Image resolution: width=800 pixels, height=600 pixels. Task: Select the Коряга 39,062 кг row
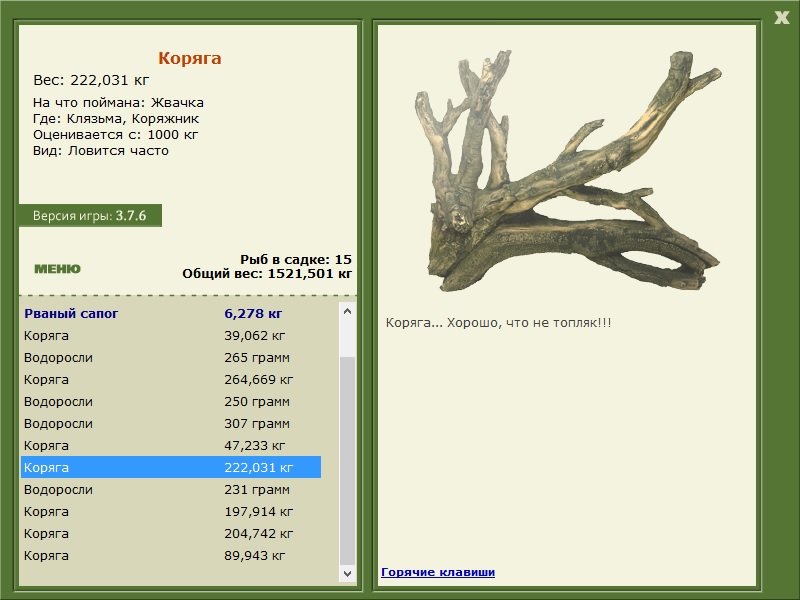(x=171, y=336)
